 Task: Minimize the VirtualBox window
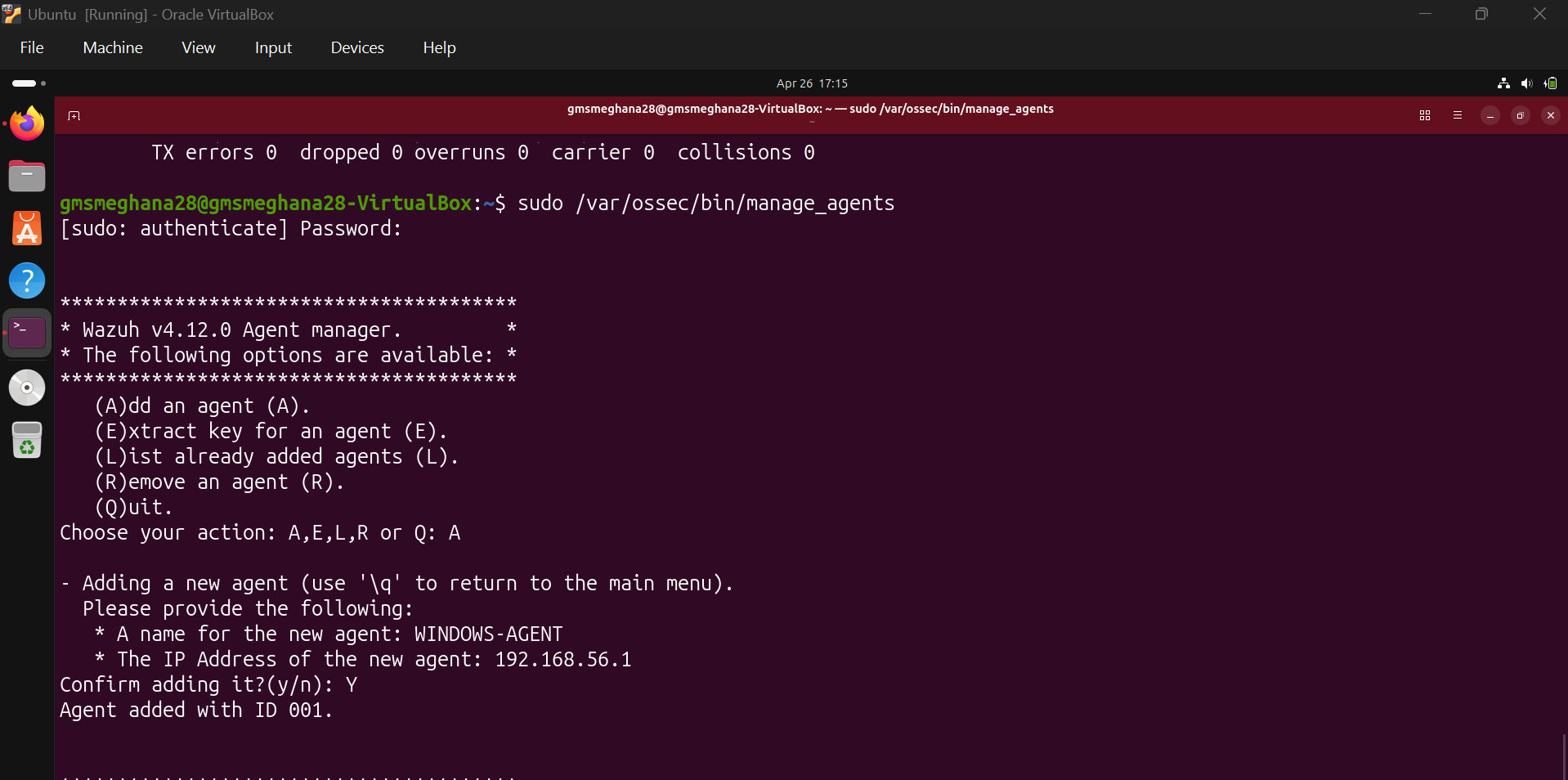[1425, 14]
